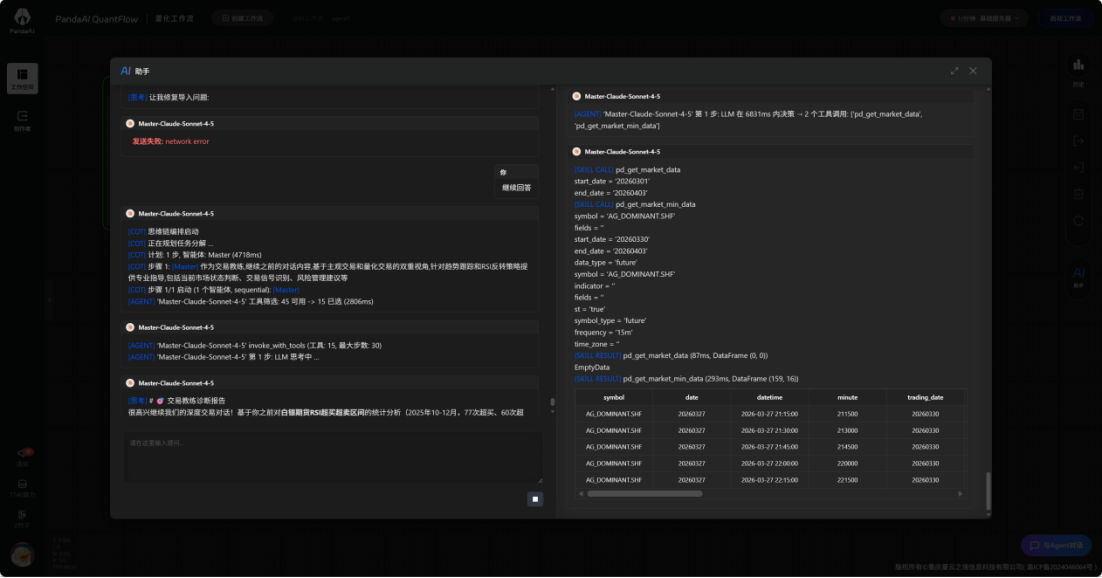Click the refresh icon in right toolbar
The width and height of the screenshot is (1102, 578).
pos(1078,221)
